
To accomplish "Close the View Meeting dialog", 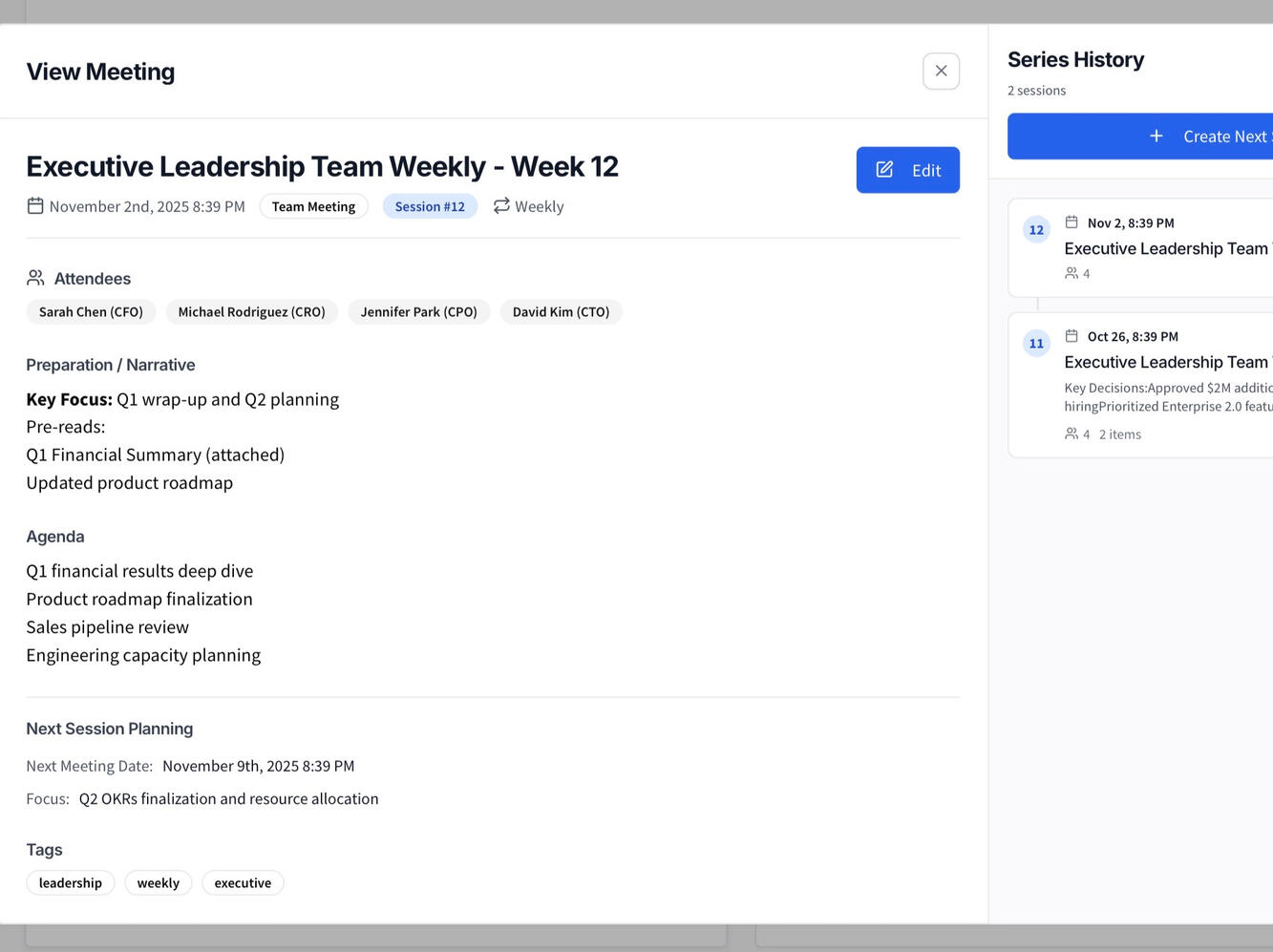I will (x=941, y=72).
